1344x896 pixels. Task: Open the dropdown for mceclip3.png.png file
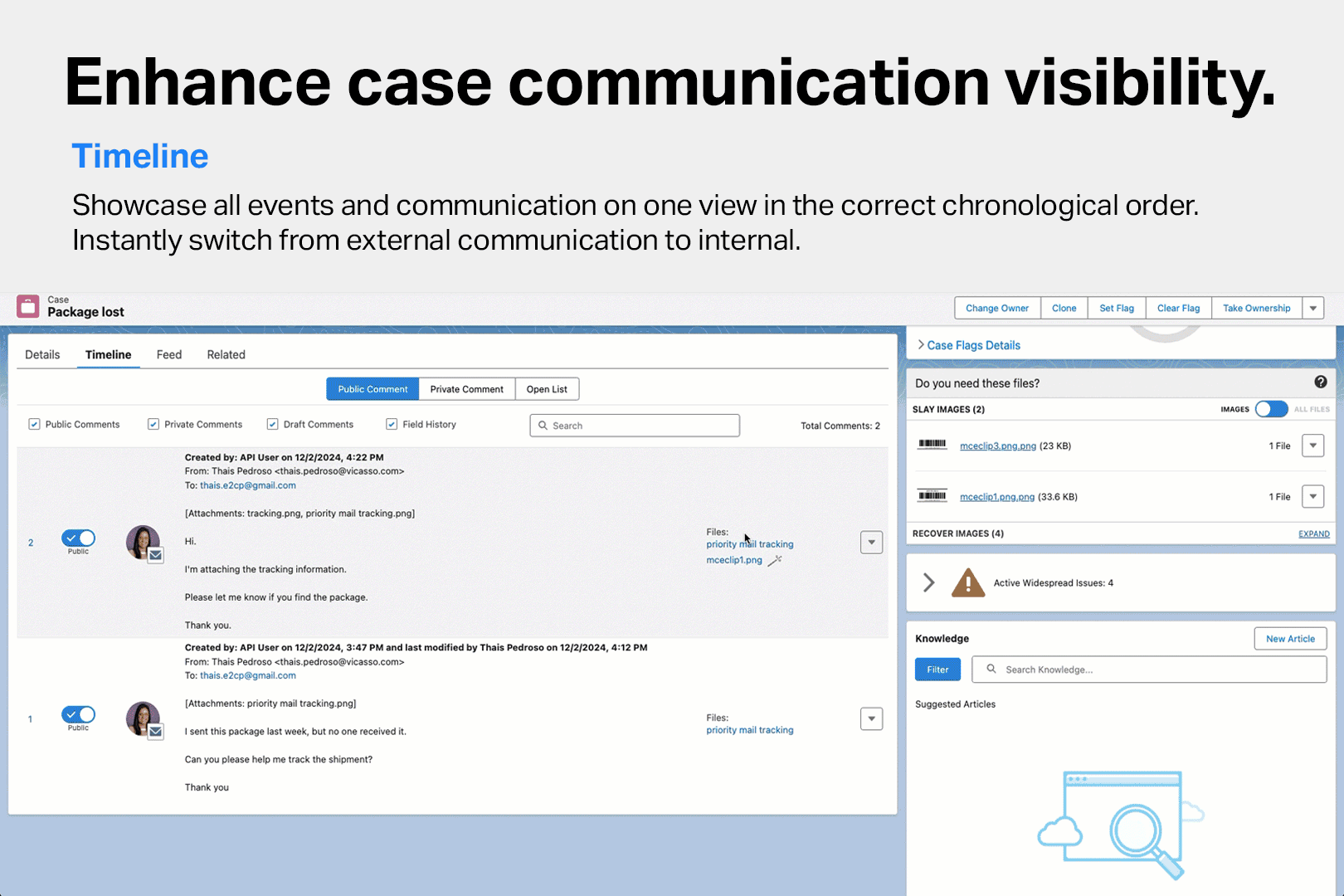pos(1312,446)
